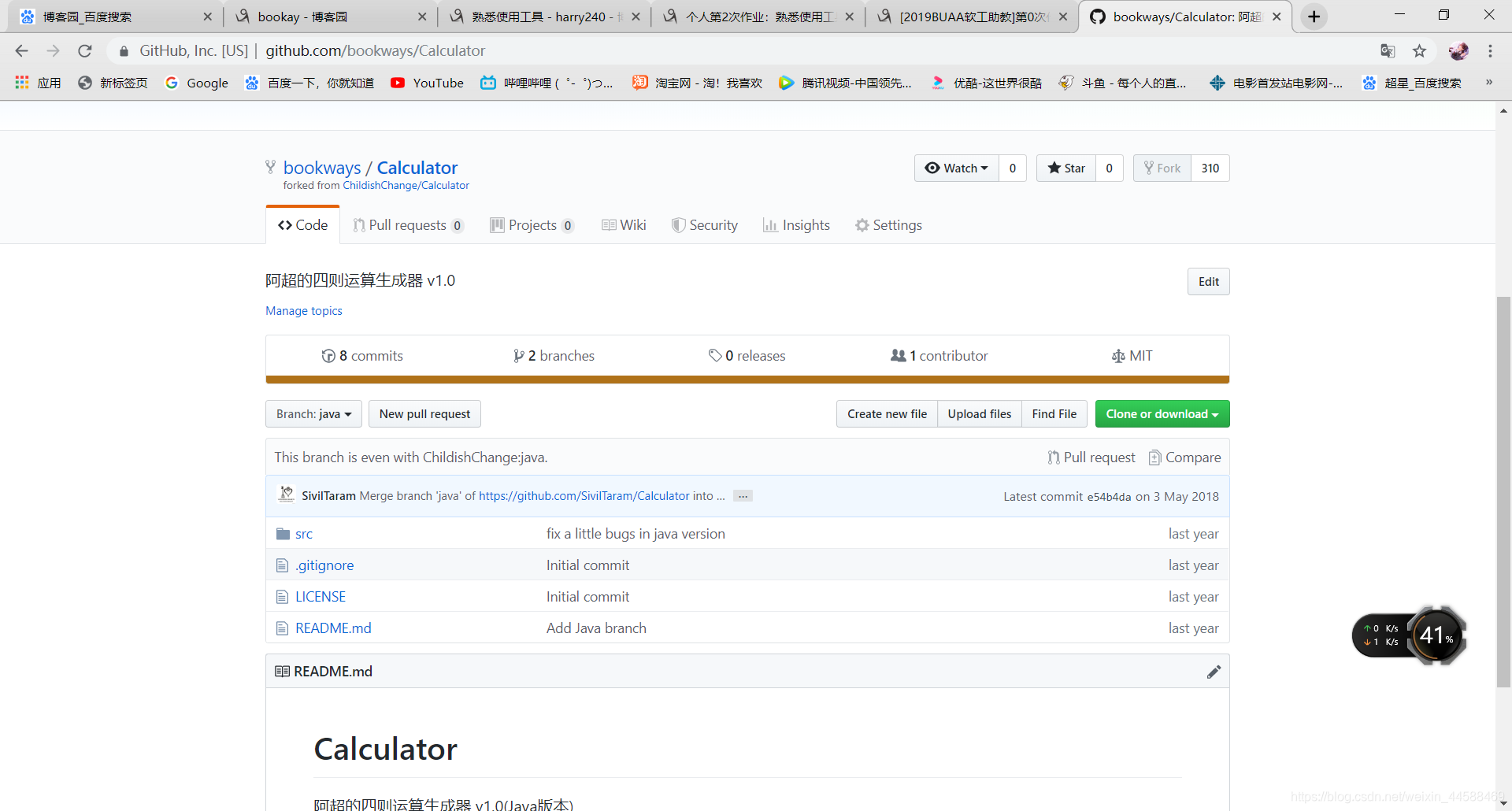Expand the Clone or download dropdown
The height and width of the screenshot is (811, 1512).
coord(1162,414)
